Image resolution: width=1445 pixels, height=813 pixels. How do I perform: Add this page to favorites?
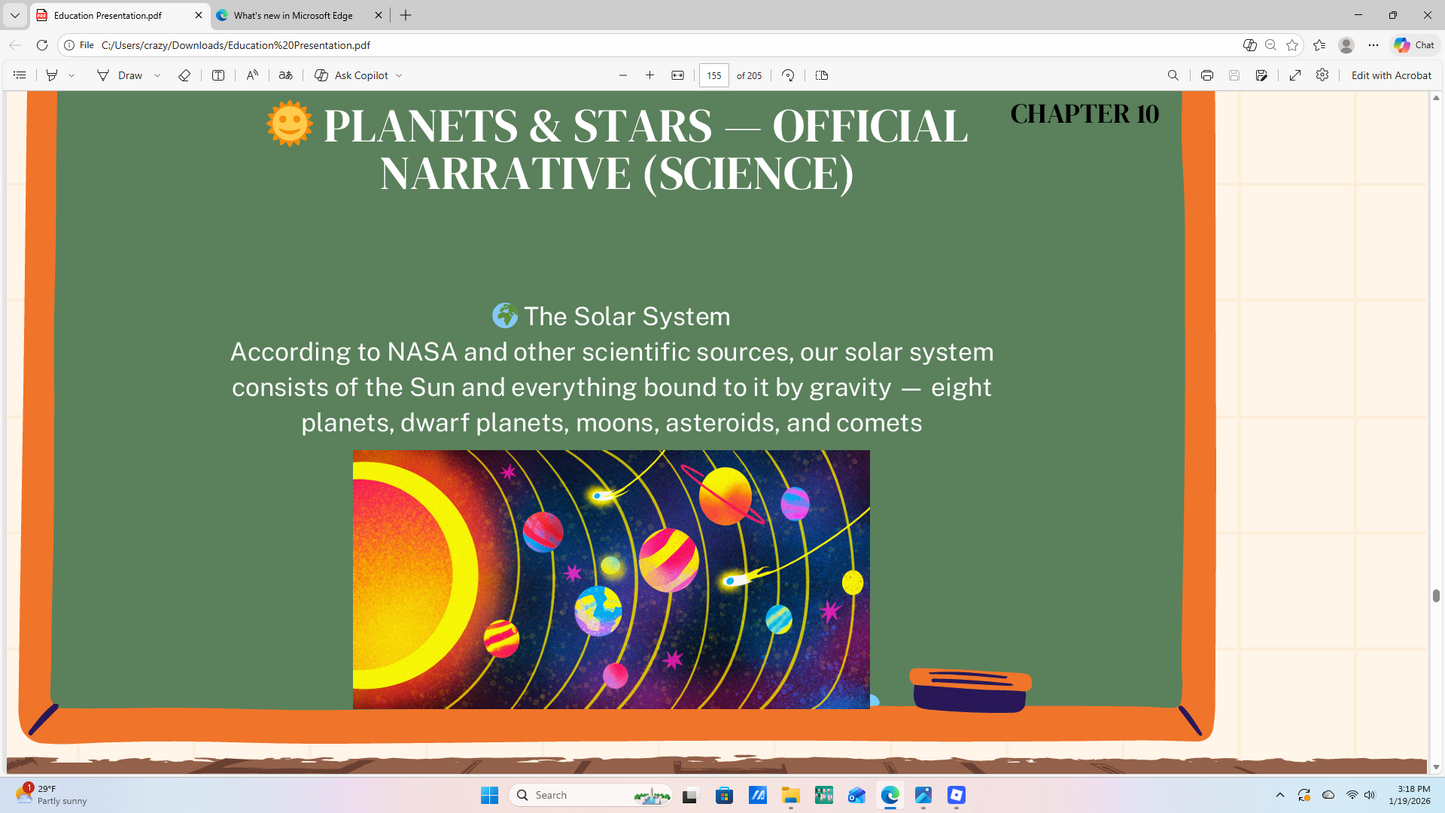(x=1293, y=45)
